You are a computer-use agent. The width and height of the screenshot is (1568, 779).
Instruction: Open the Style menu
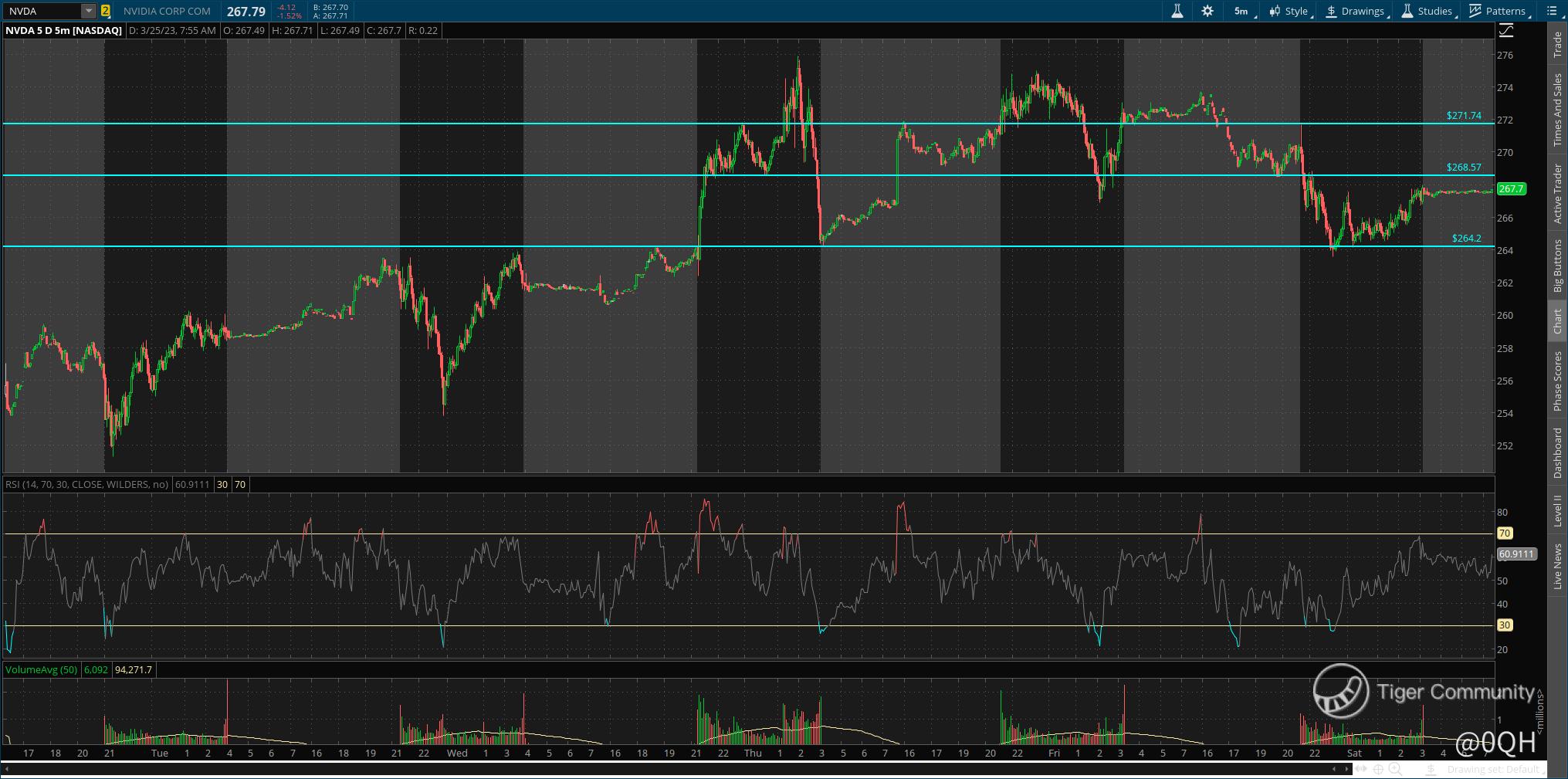[1290, 11]
